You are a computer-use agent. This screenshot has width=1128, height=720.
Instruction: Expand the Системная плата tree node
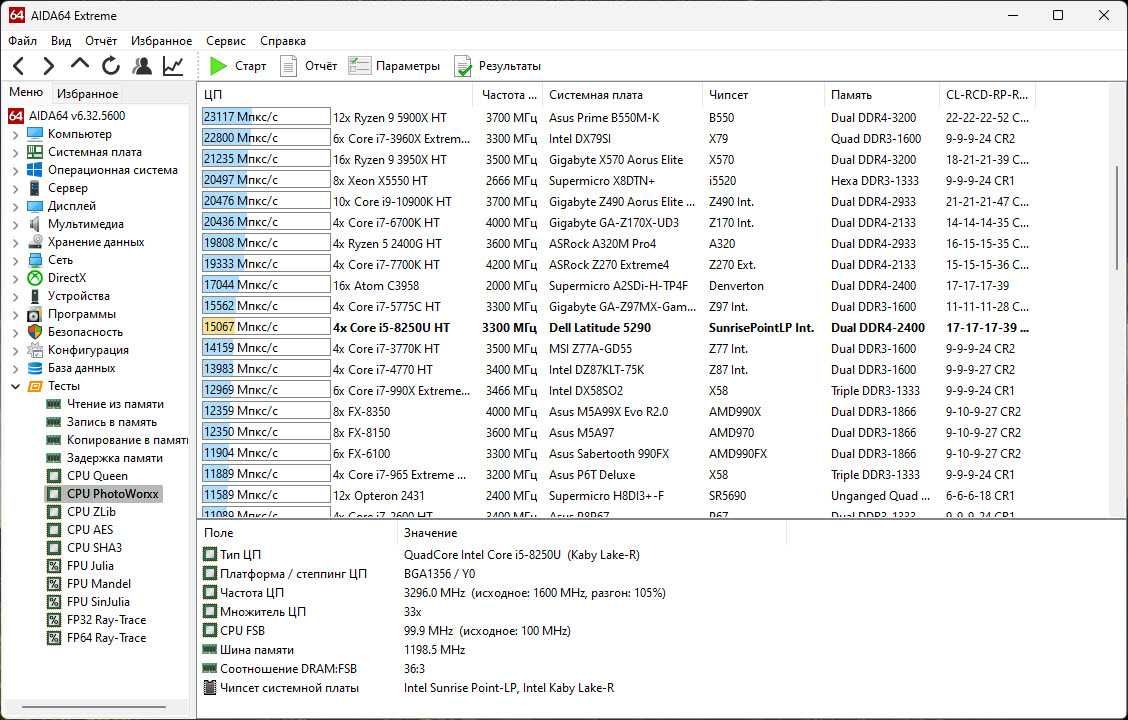pos(15,152)
